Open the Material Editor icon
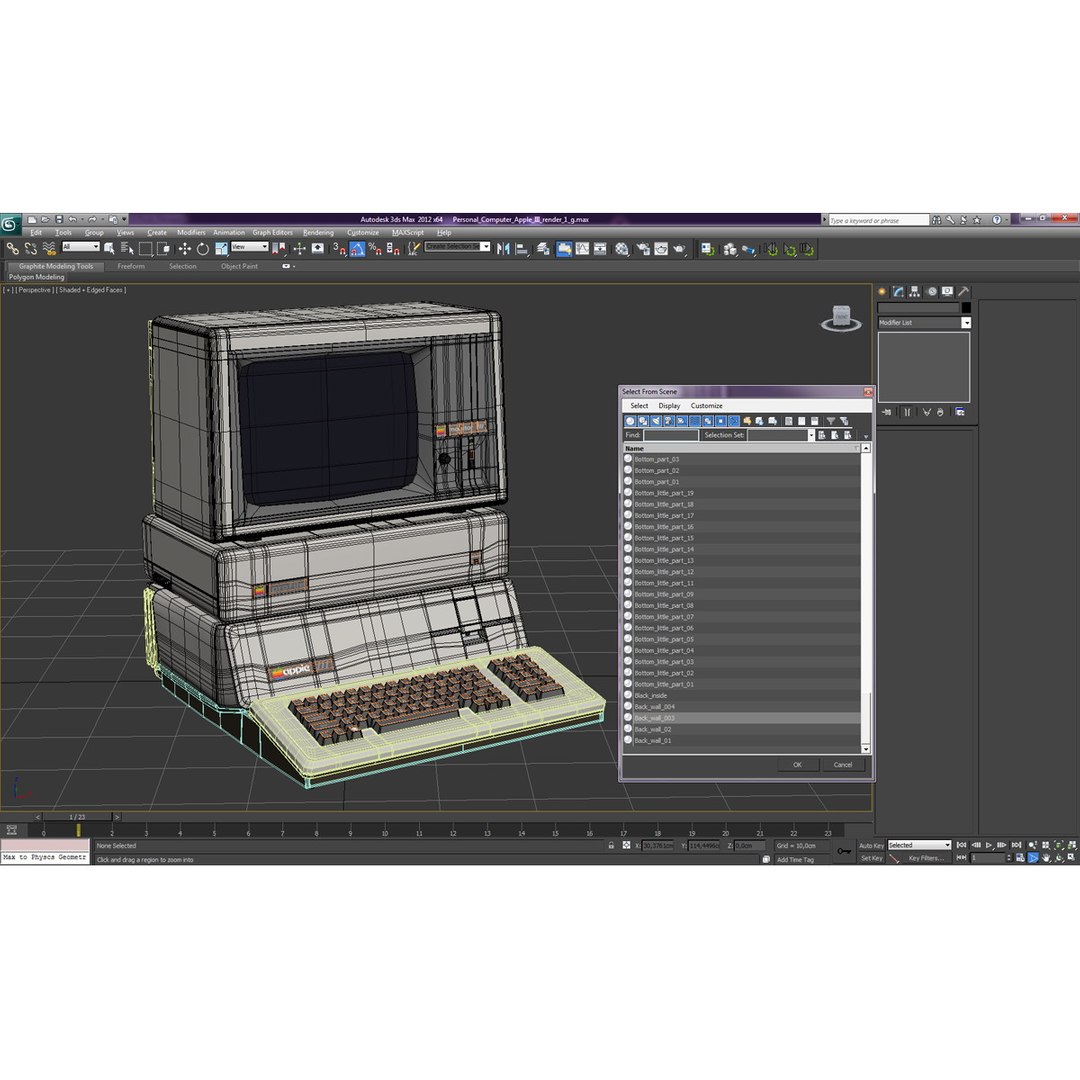 click(622, 249)
